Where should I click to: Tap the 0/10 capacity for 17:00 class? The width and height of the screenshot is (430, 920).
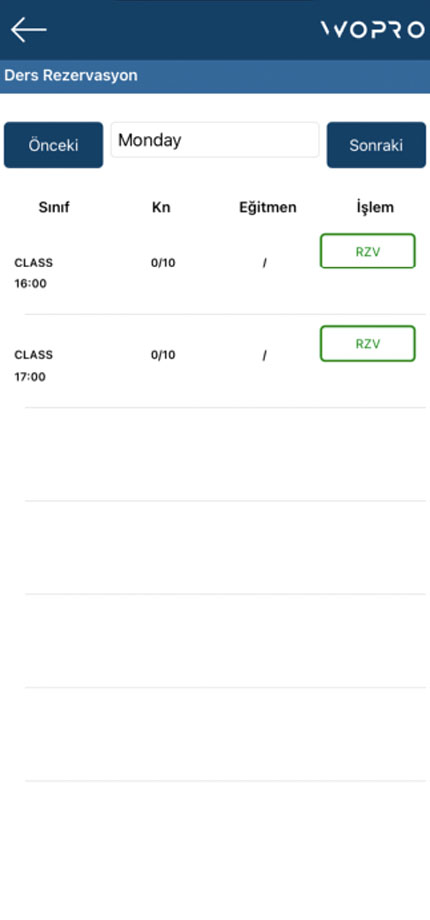[x=163, y=355]
